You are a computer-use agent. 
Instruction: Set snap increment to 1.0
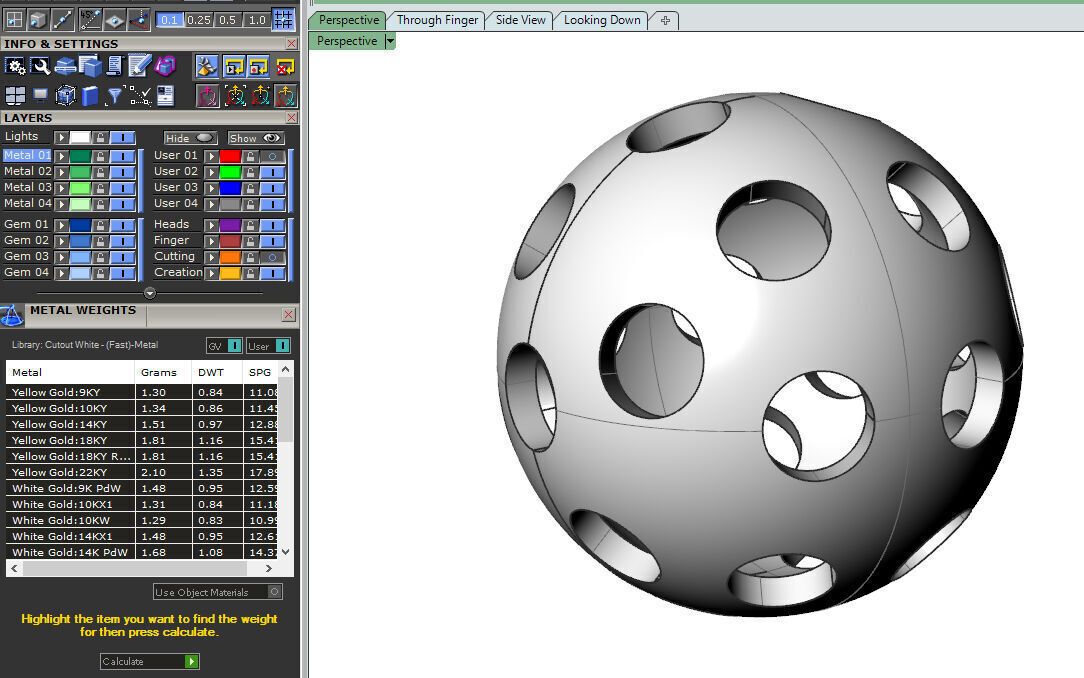pyautogui.click(x=256, y=20)
